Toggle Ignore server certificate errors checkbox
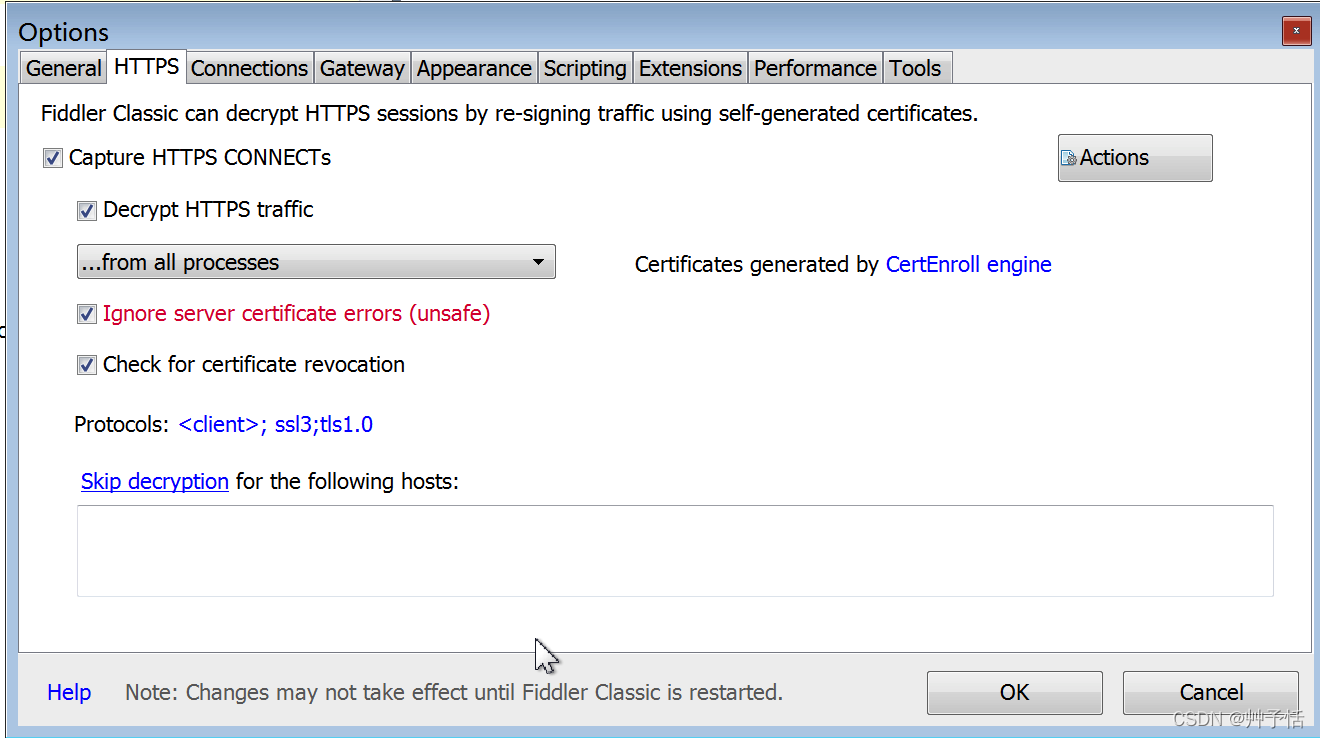The image size is (1320, 738). pyautogui.click(x=87, y=314)
